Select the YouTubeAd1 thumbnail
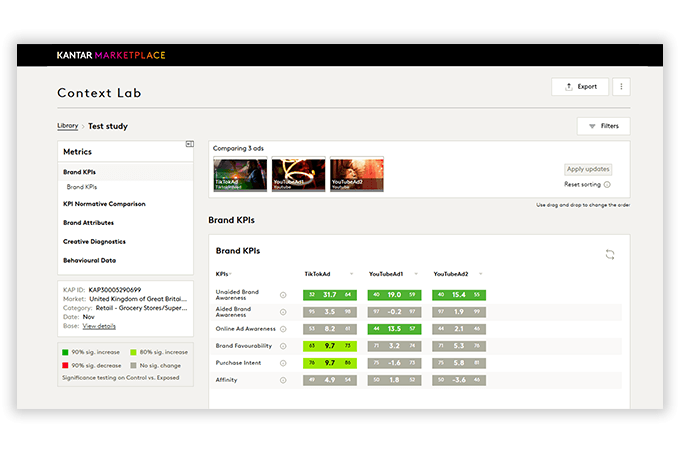680x453 pixels. [x=298, y=175]
